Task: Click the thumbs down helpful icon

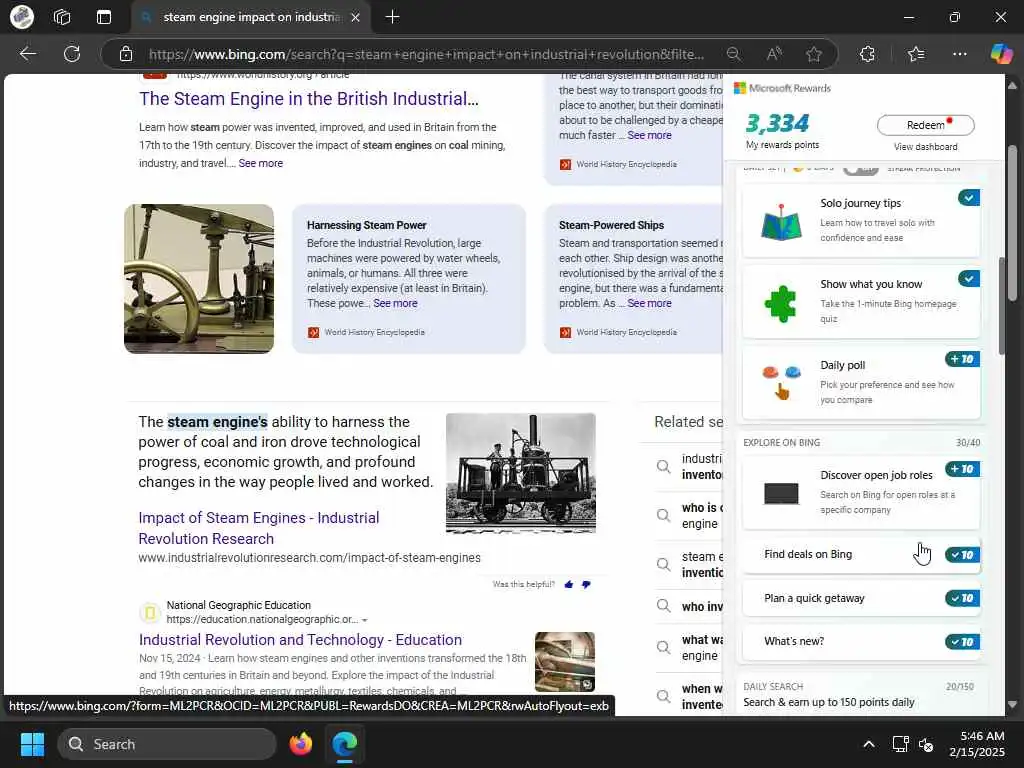Action: pos(586,584)
